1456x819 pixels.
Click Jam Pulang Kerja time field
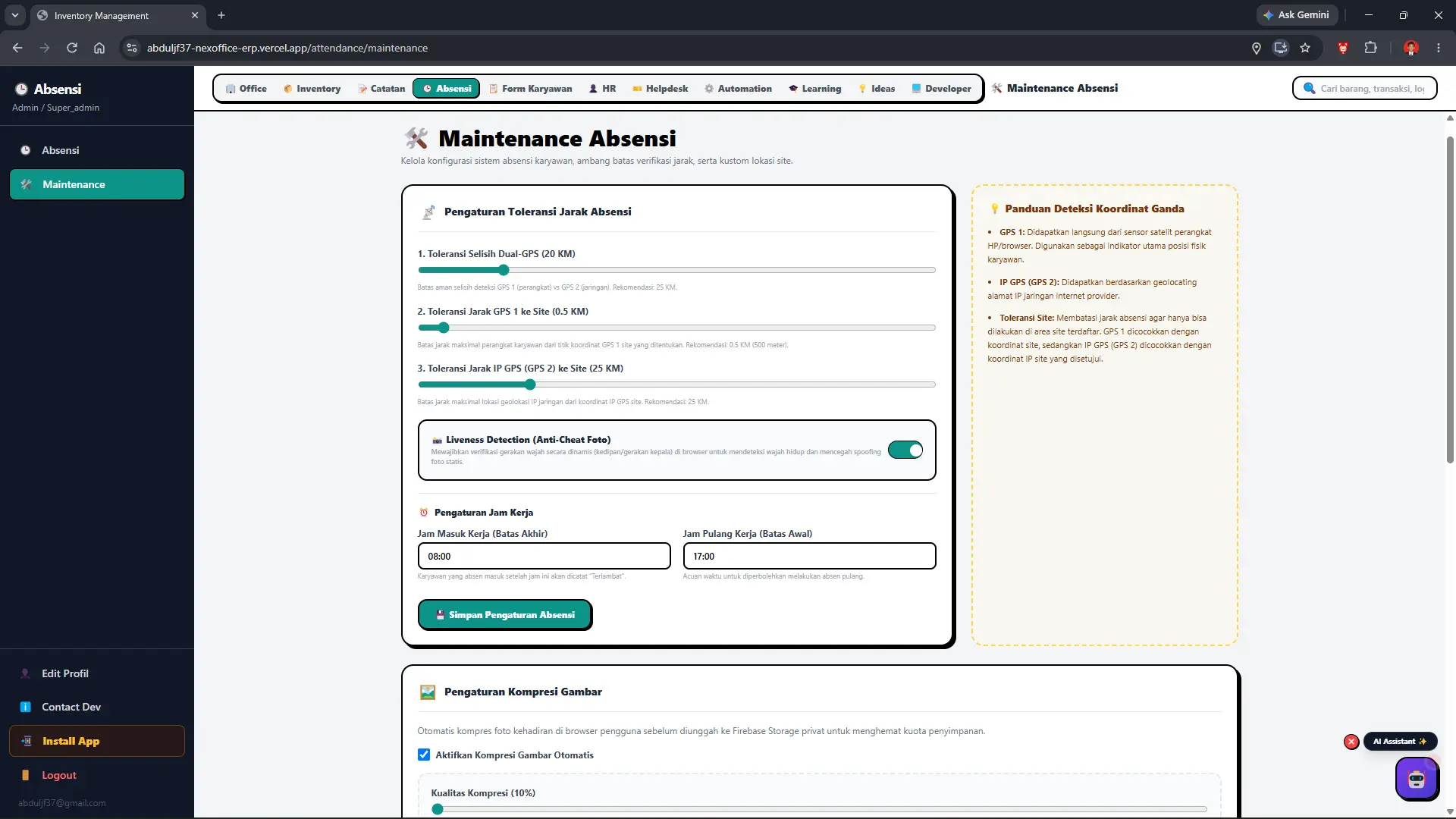tap(809, 556)
